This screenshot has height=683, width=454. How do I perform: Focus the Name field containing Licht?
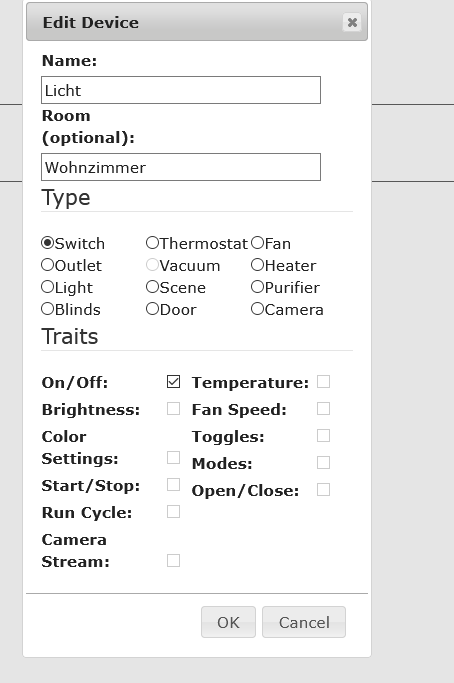pyautogui.click(x=181, y=90)
